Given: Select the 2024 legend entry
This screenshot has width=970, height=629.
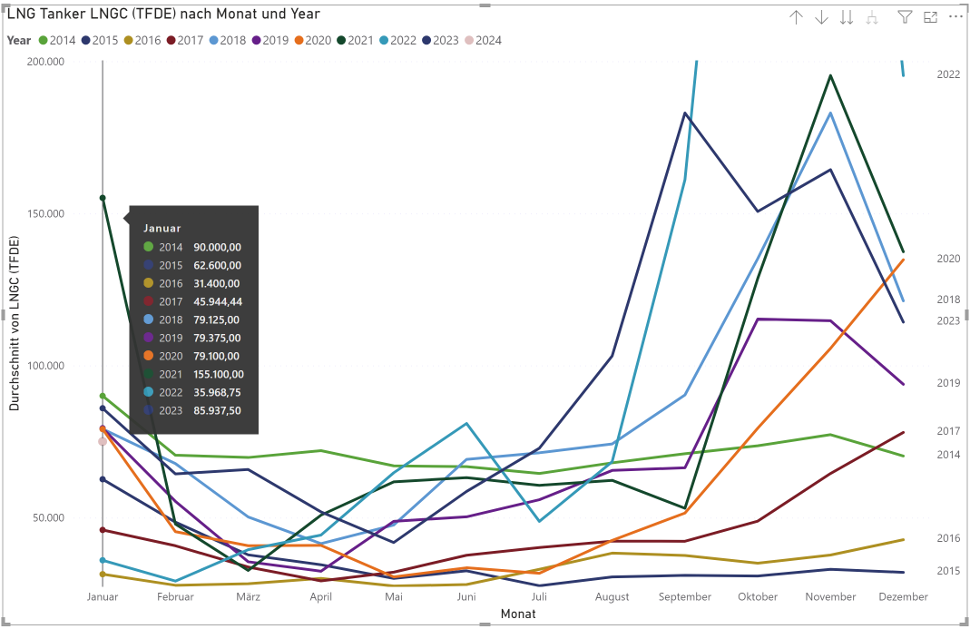Looking at the screenshot, I should click(x=488, y=41).
